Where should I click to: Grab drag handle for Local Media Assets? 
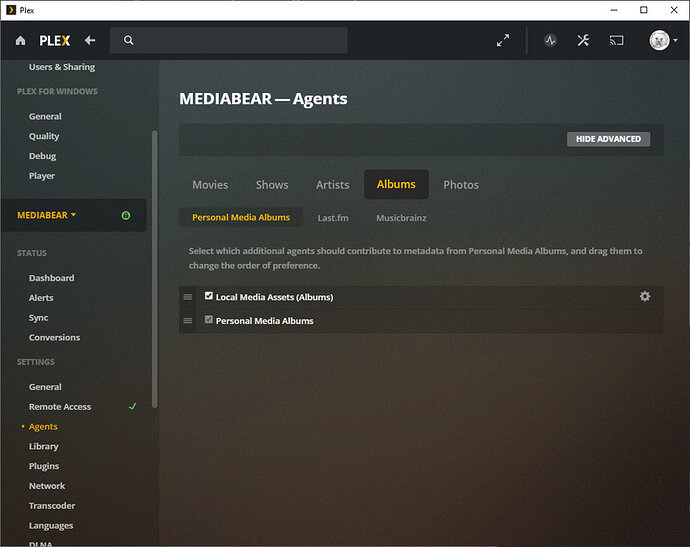pos(188,297)
